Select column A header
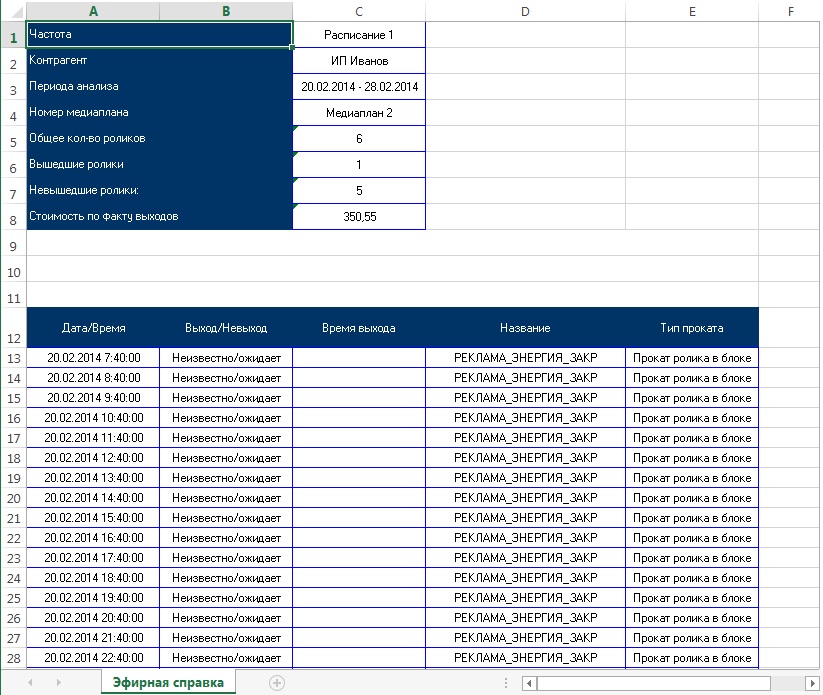 click(x=93, y=11)
